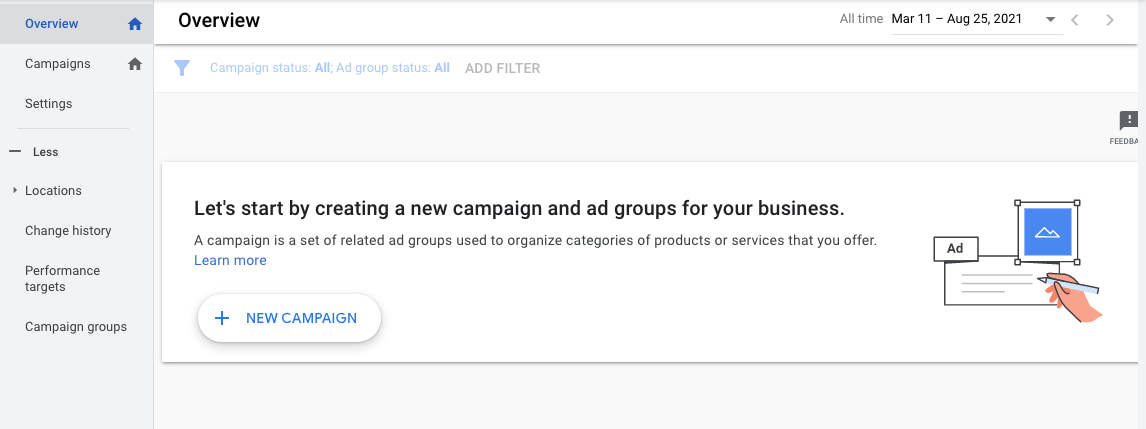Open the Feedback icon

1129,123
